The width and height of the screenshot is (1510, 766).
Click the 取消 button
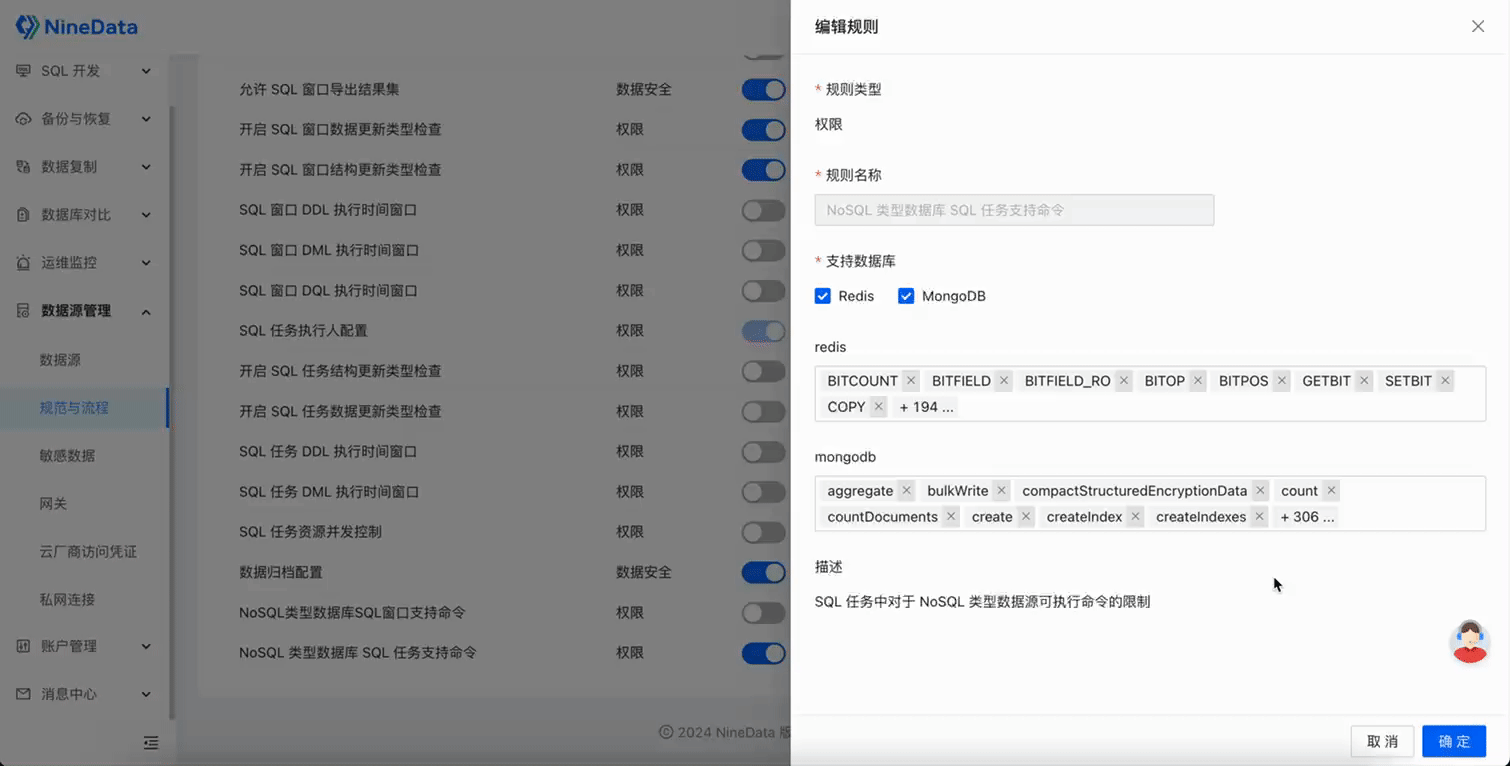click(1382, 741)
